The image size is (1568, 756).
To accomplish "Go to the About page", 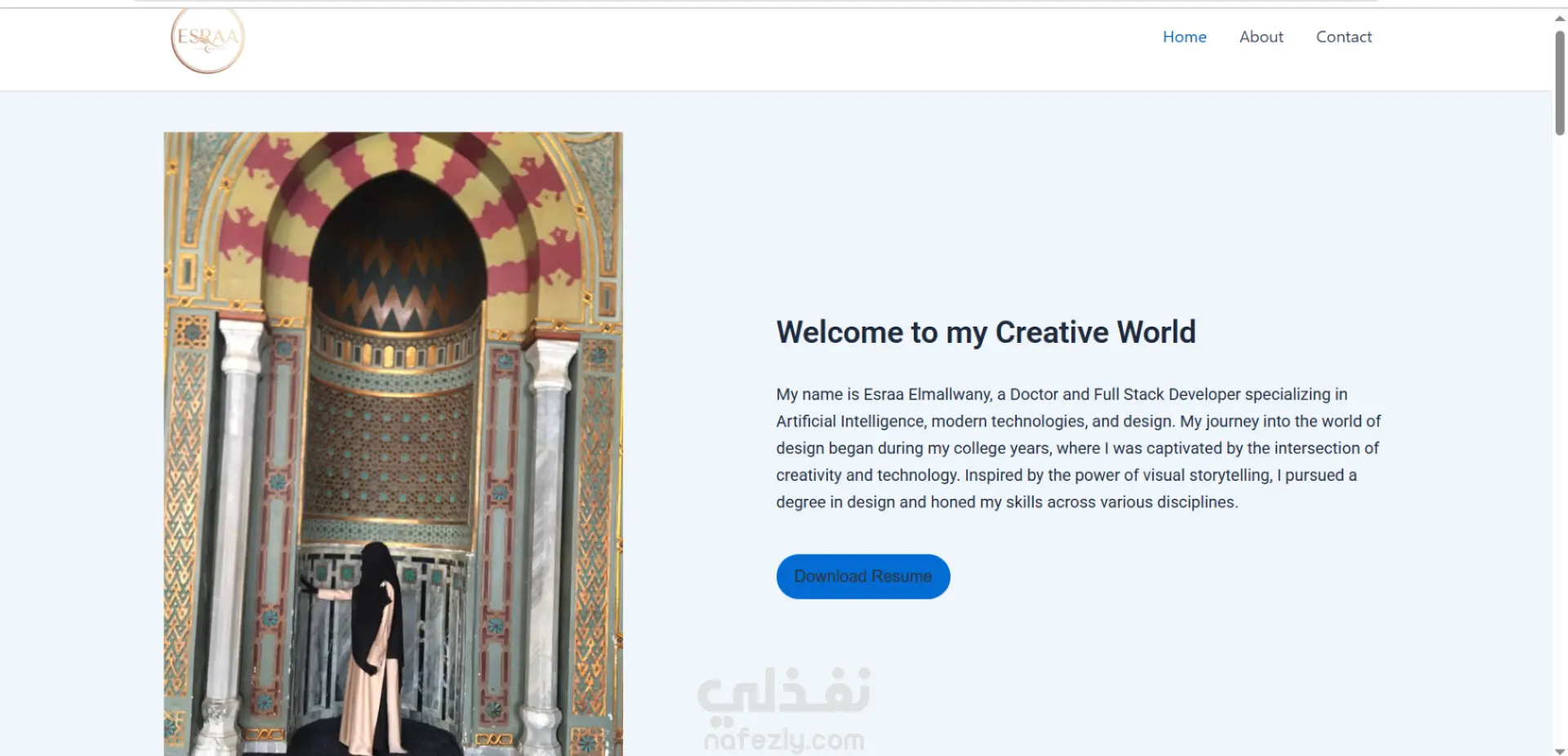I will coord(1261,37).
